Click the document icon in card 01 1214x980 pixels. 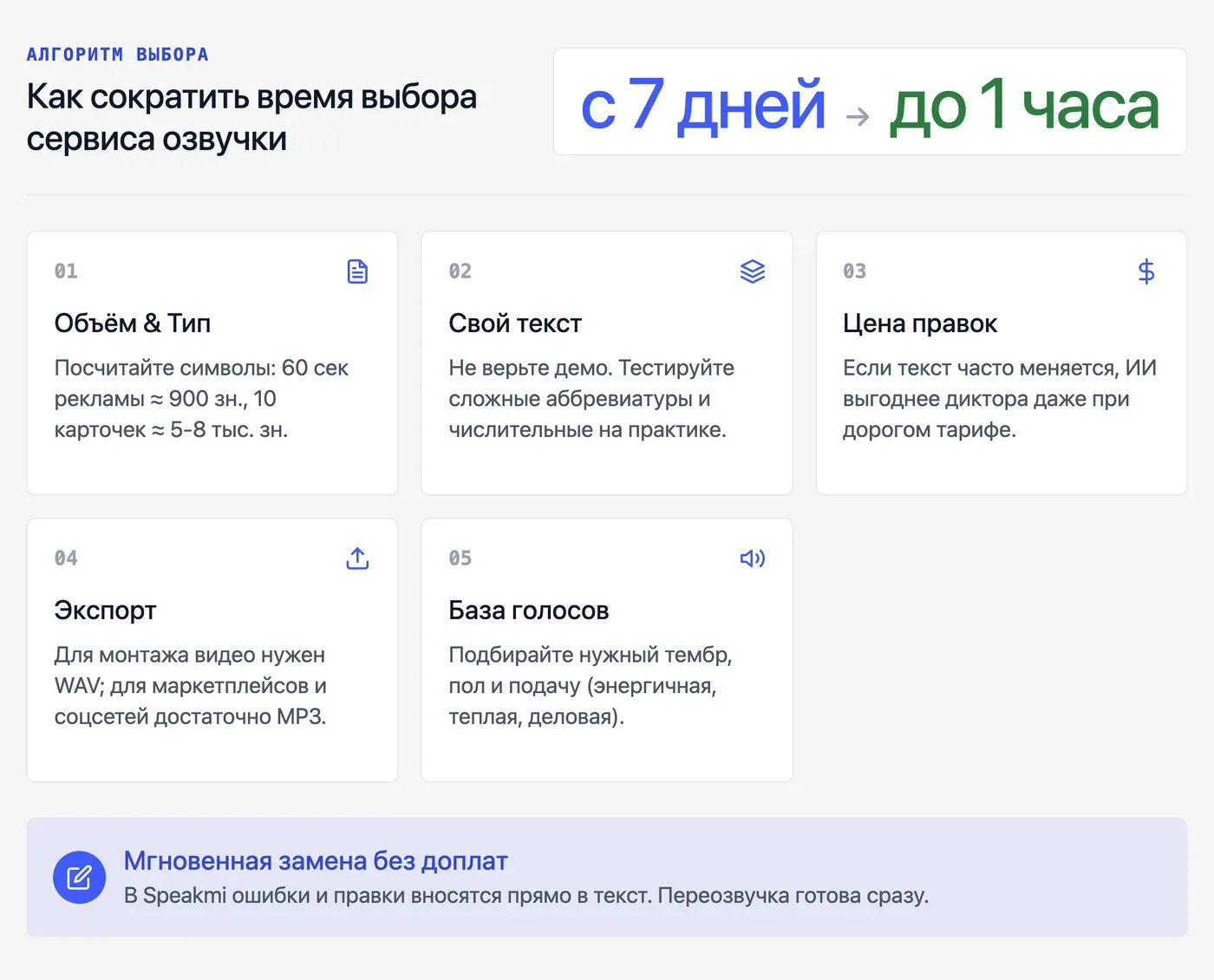(x=357, y=271)
